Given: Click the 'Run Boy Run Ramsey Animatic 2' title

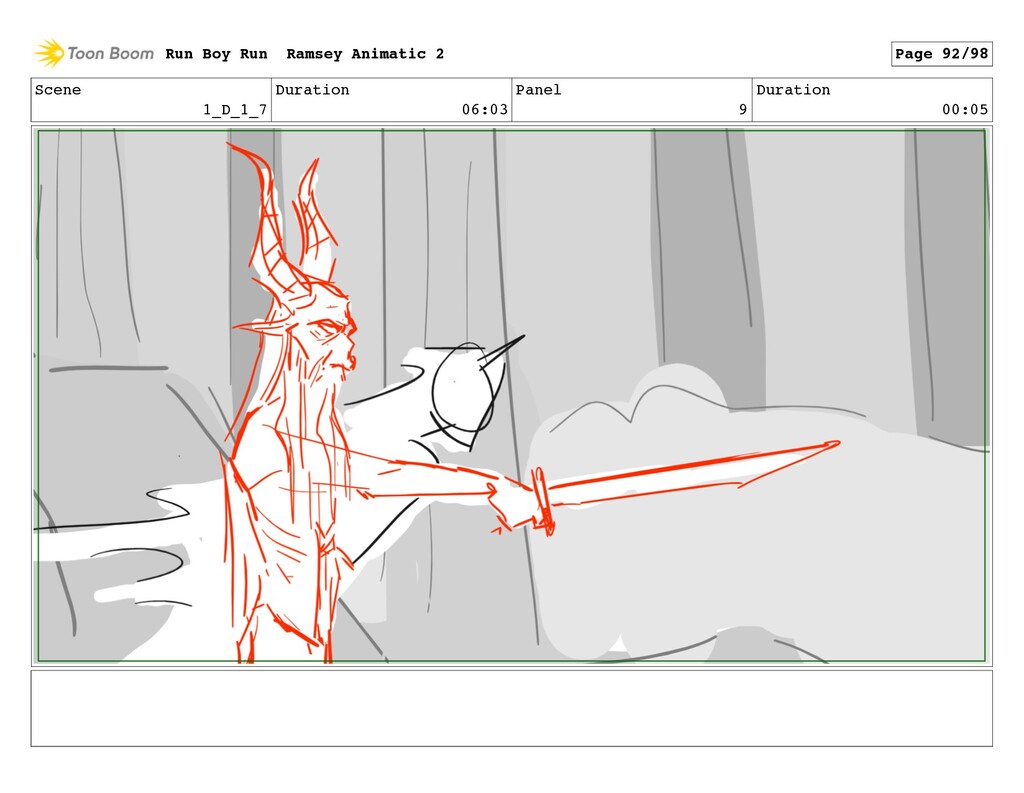Looking at the screenshot, I should (x=304, y=54).
